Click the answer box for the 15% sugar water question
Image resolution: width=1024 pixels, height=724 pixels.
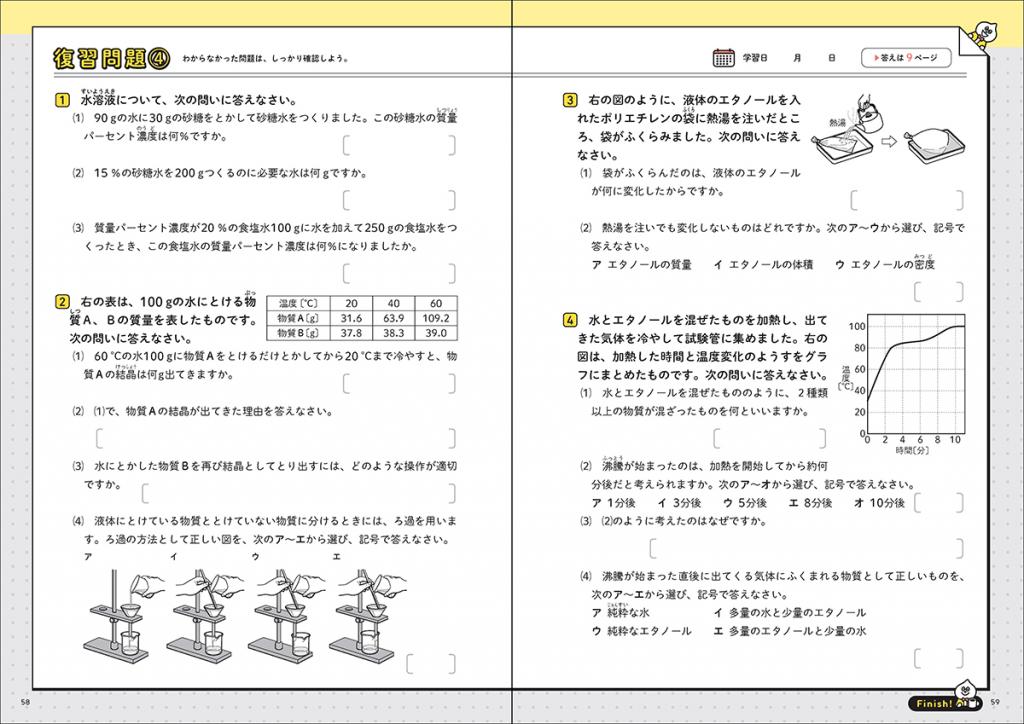(399, 200)
